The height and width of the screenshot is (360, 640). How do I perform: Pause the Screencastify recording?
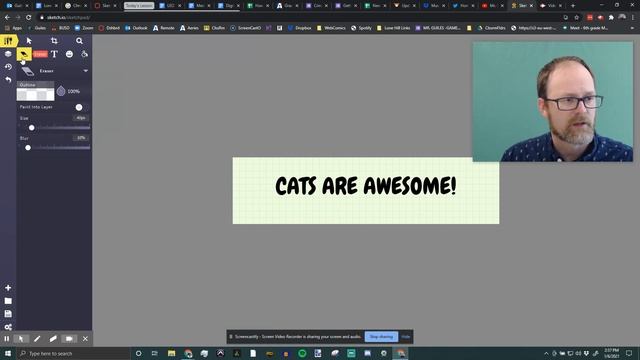pos(7,339)
